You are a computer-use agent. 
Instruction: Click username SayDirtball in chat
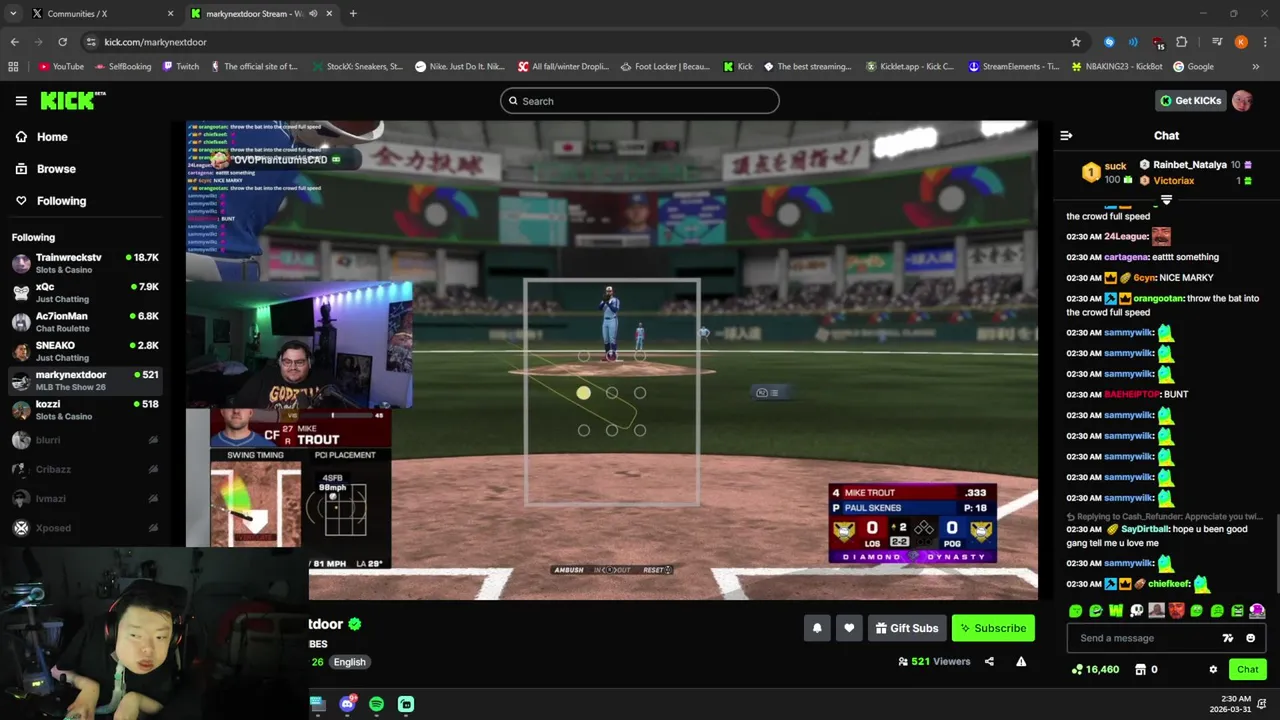(1144, 529)
